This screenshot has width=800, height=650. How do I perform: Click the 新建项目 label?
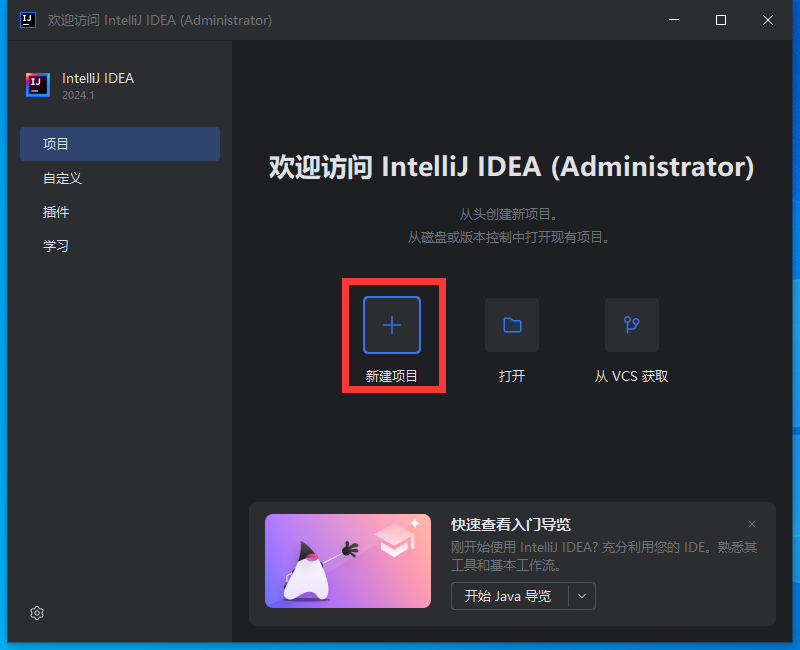391,376
